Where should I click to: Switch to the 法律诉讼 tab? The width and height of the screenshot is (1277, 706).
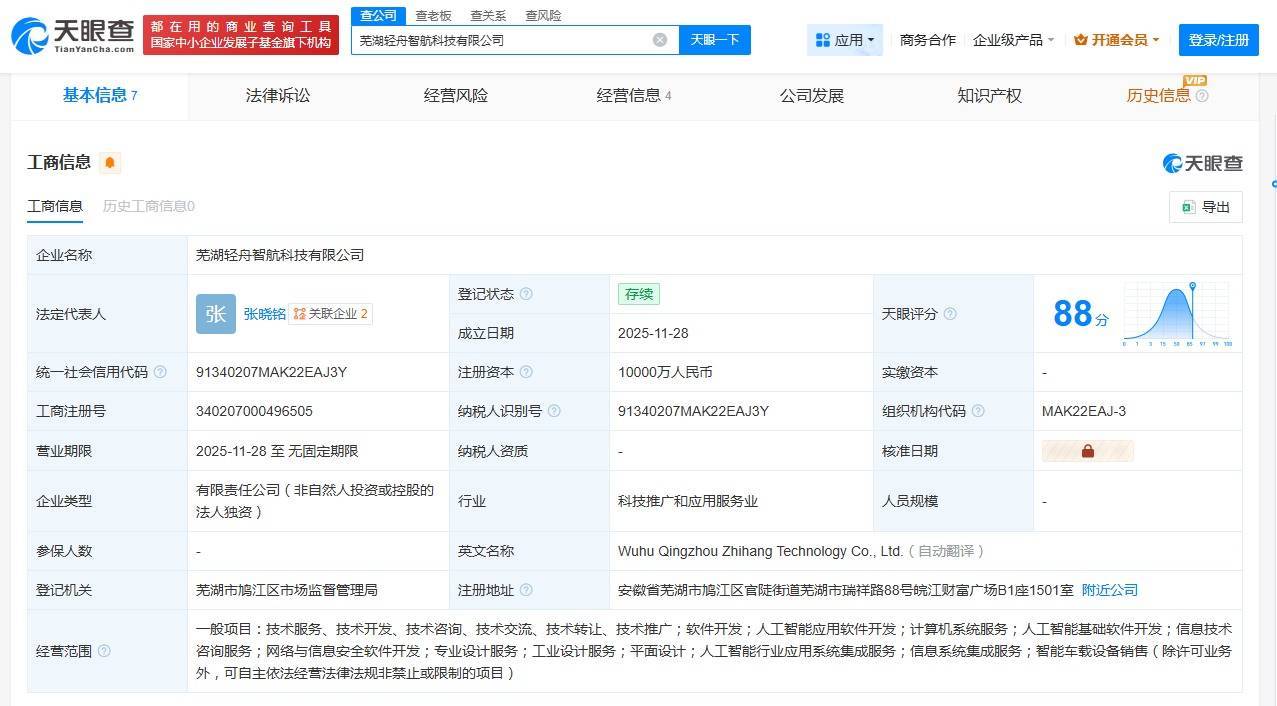tap(277, 95)
